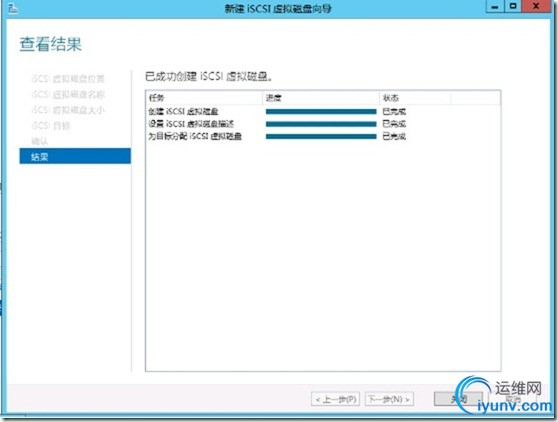Click the 查看结果 page heading

point(51,44)
